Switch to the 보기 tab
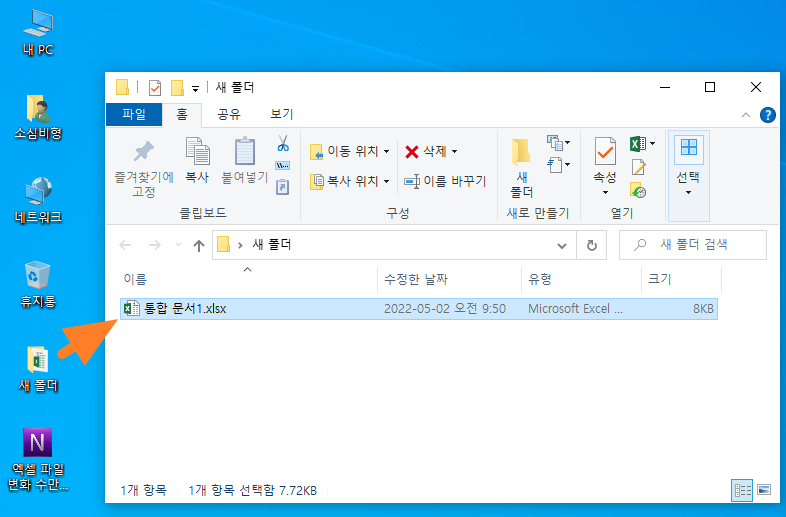 [281, 114]
